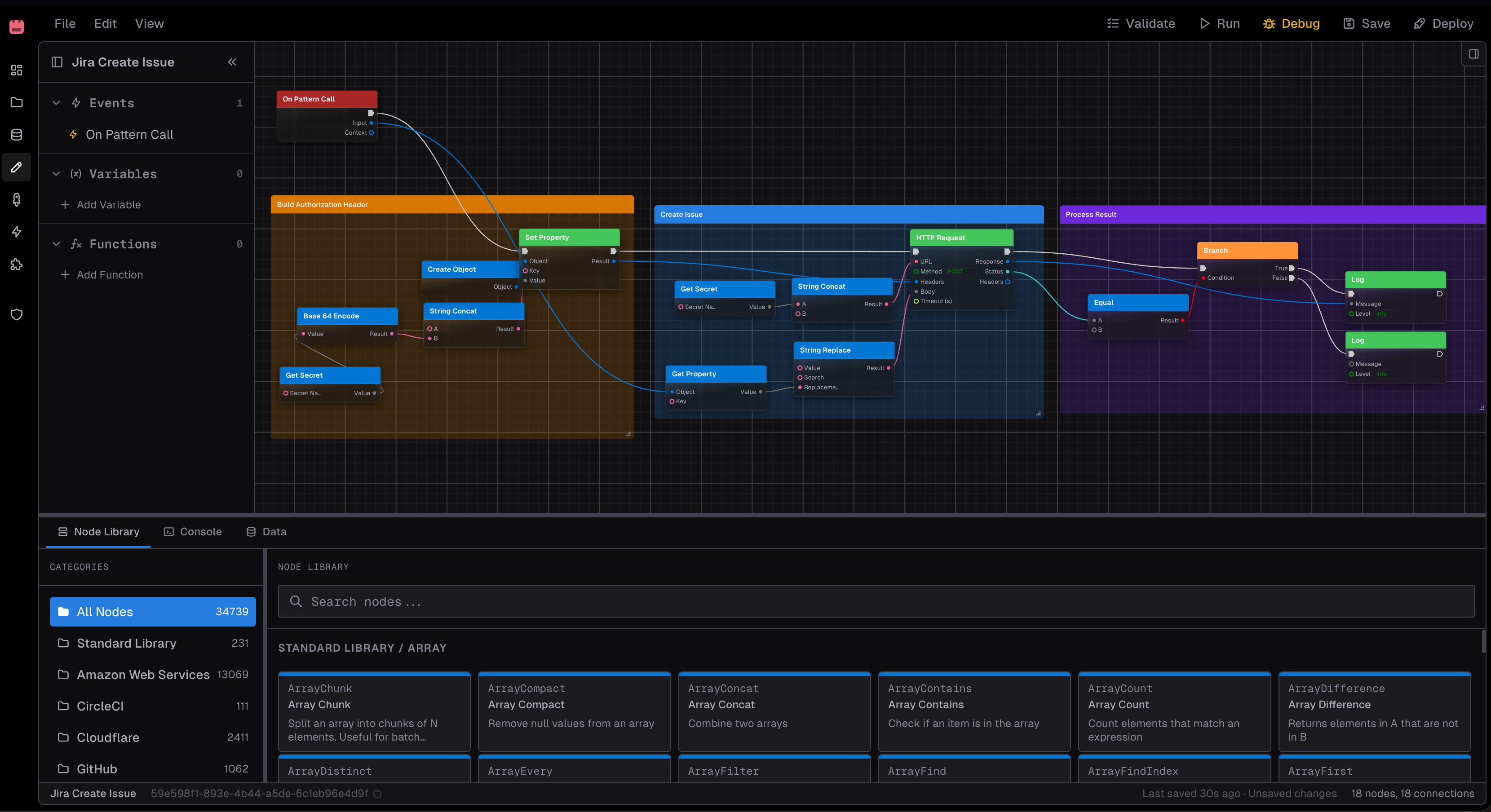Select the All Nodes category
This screenshot has height=812, width=1491.
point(153,612)
